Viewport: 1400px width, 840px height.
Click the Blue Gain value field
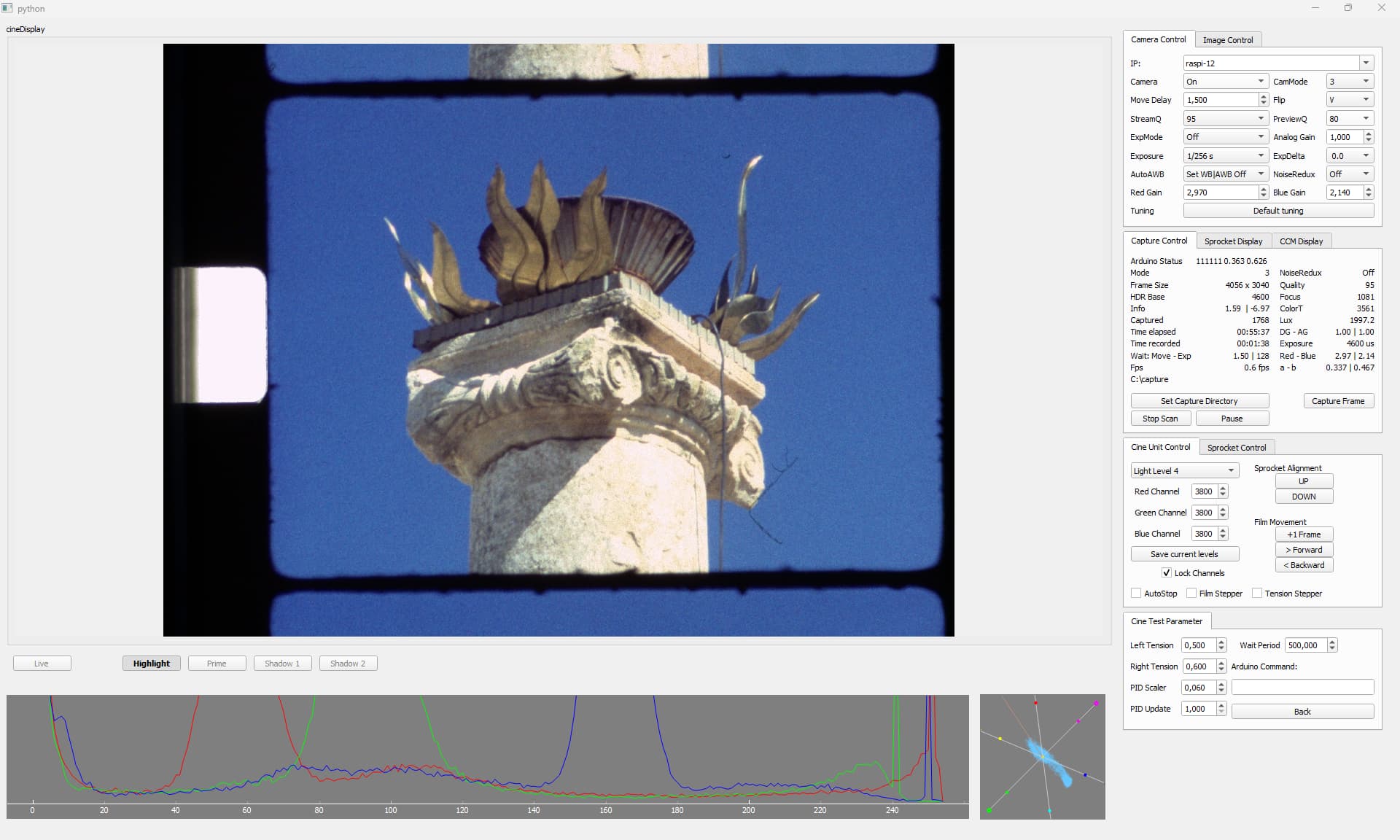(1345, 192)
